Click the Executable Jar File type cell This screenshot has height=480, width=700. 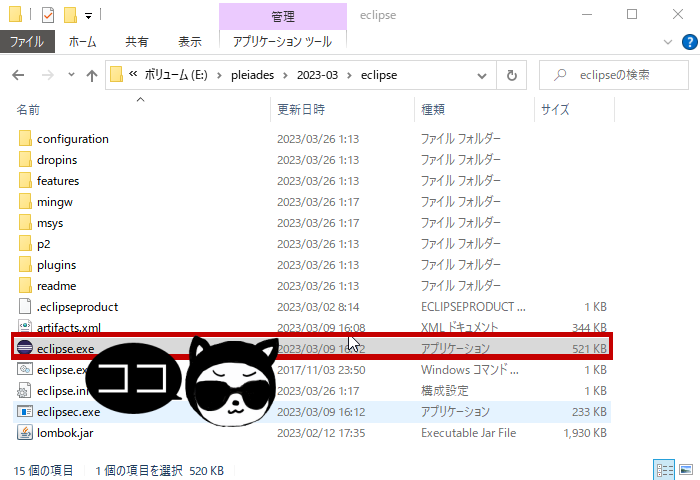pyautogui.click(x=468, y=433)
